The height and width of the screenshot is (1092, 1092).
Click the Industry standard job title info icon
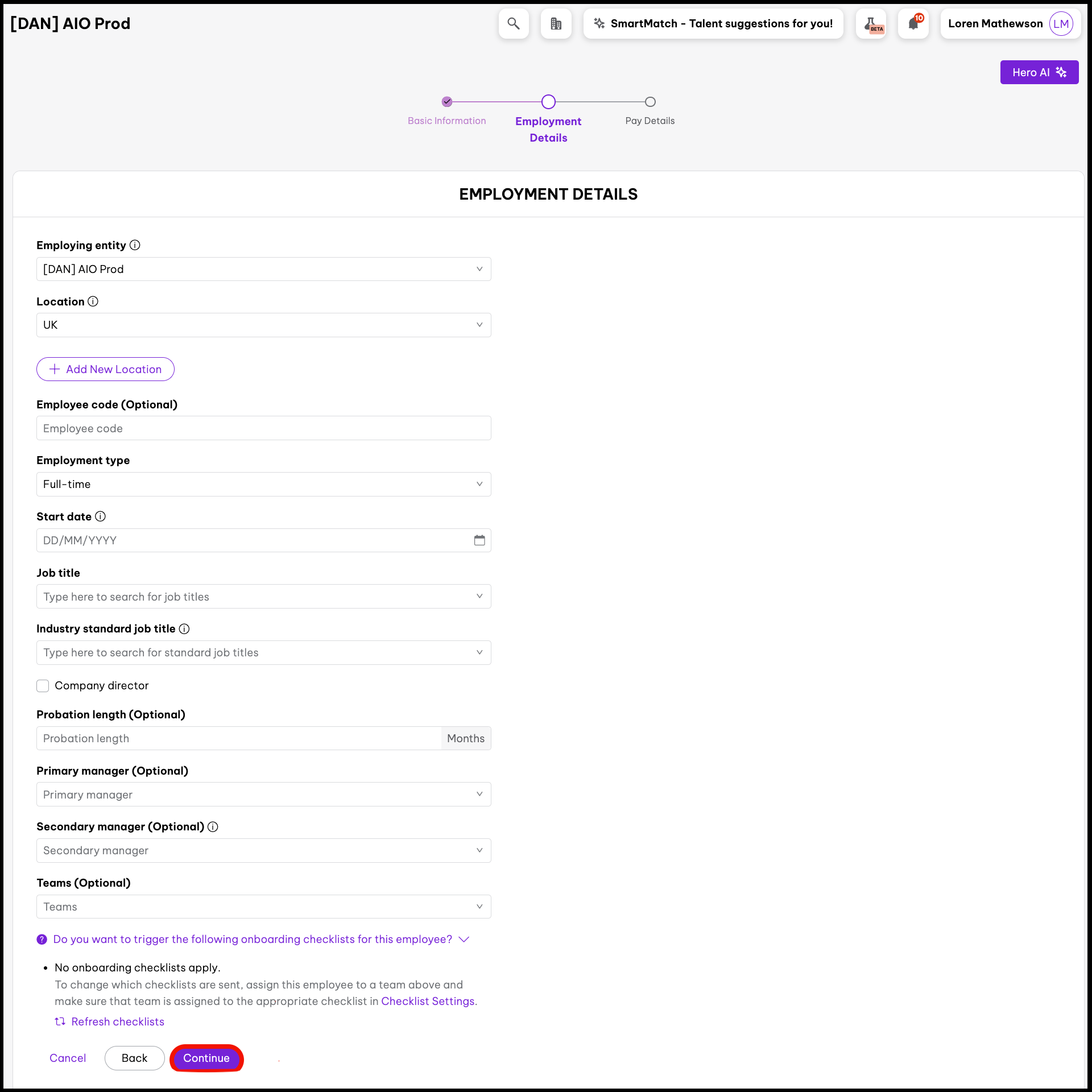pos(184,629)
